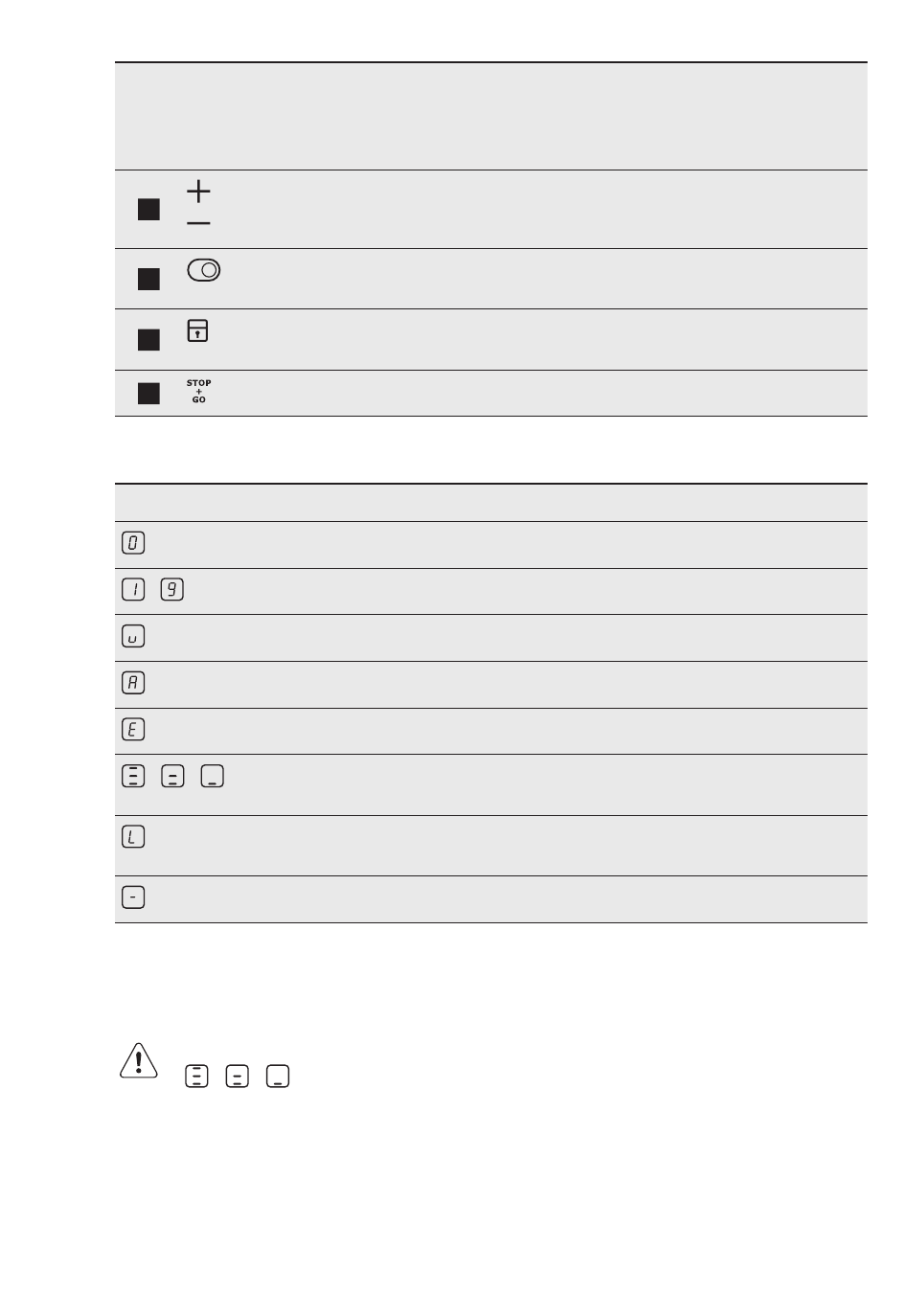Select the A display symbol
Screen dimensions: 910x1316
click(x=134, y=683)
